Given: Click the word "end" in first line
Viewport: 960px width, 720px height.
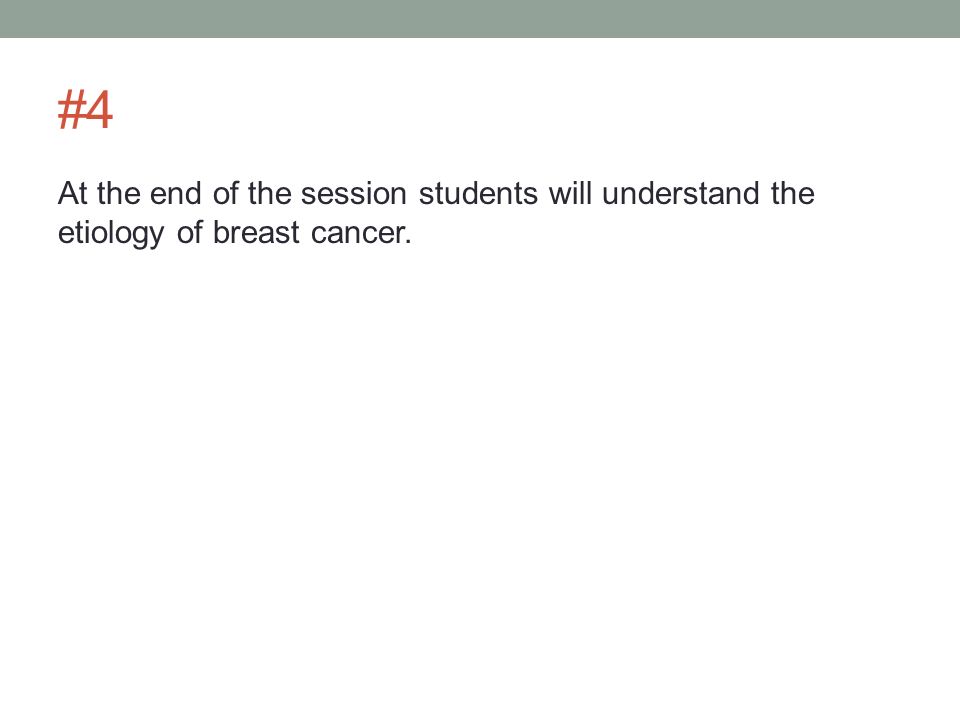Looking at the screenshot, I should tap(176, 193).
